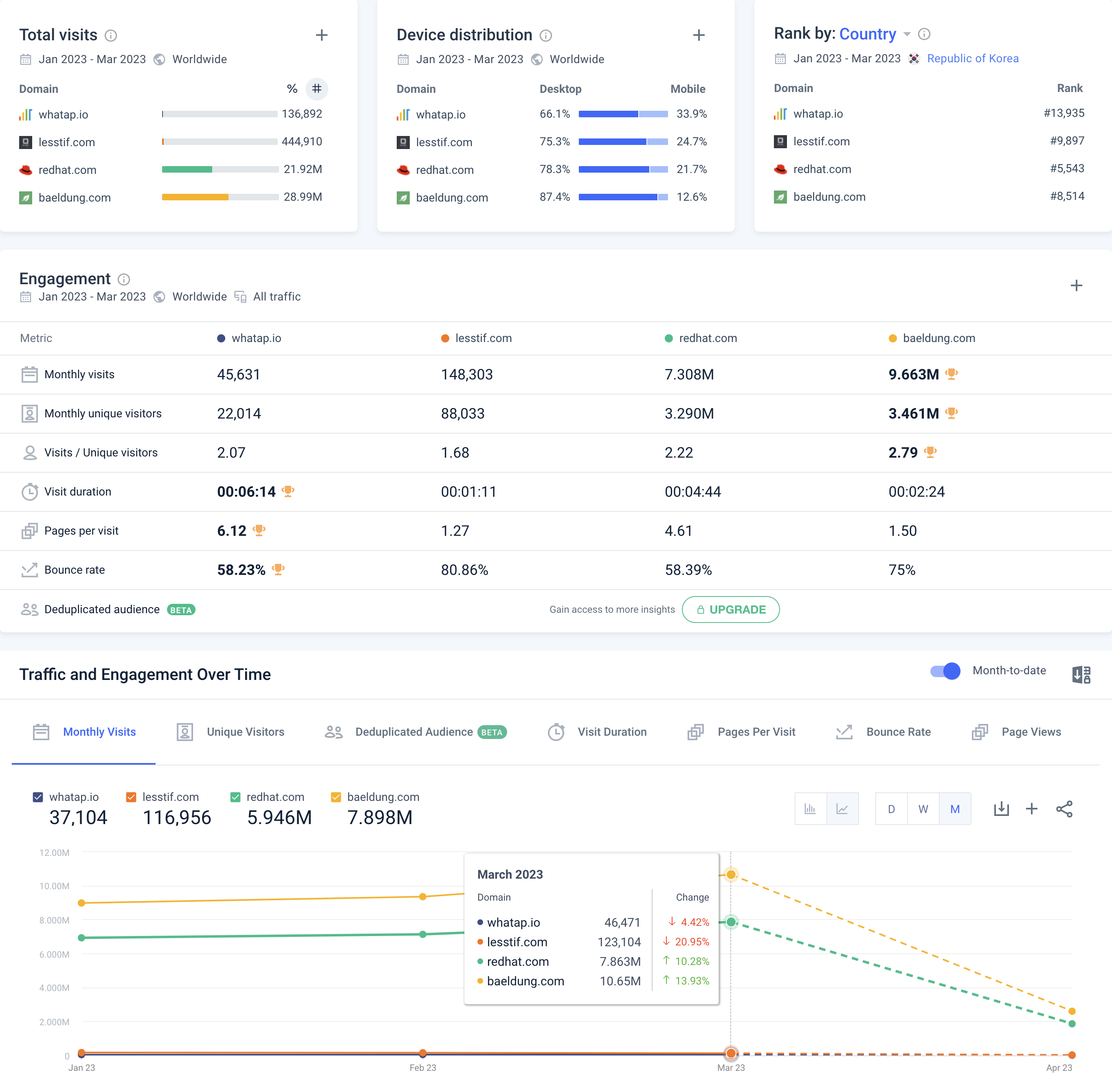Open Republic of Korea country selector
The height and width of the screenshot is (1092, 1112).
[973, 59]
